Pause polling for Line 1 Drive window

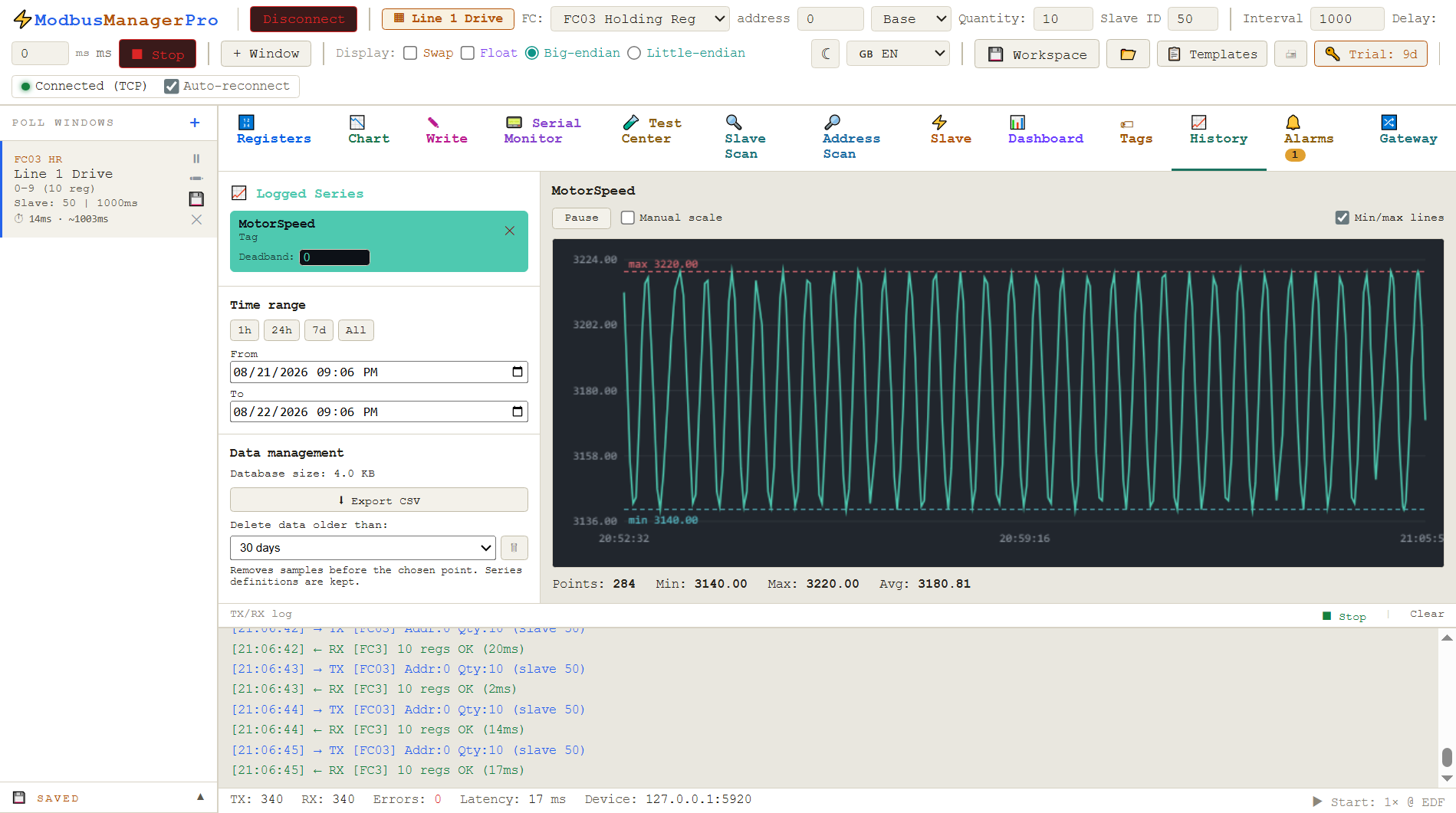coord(196,159)
